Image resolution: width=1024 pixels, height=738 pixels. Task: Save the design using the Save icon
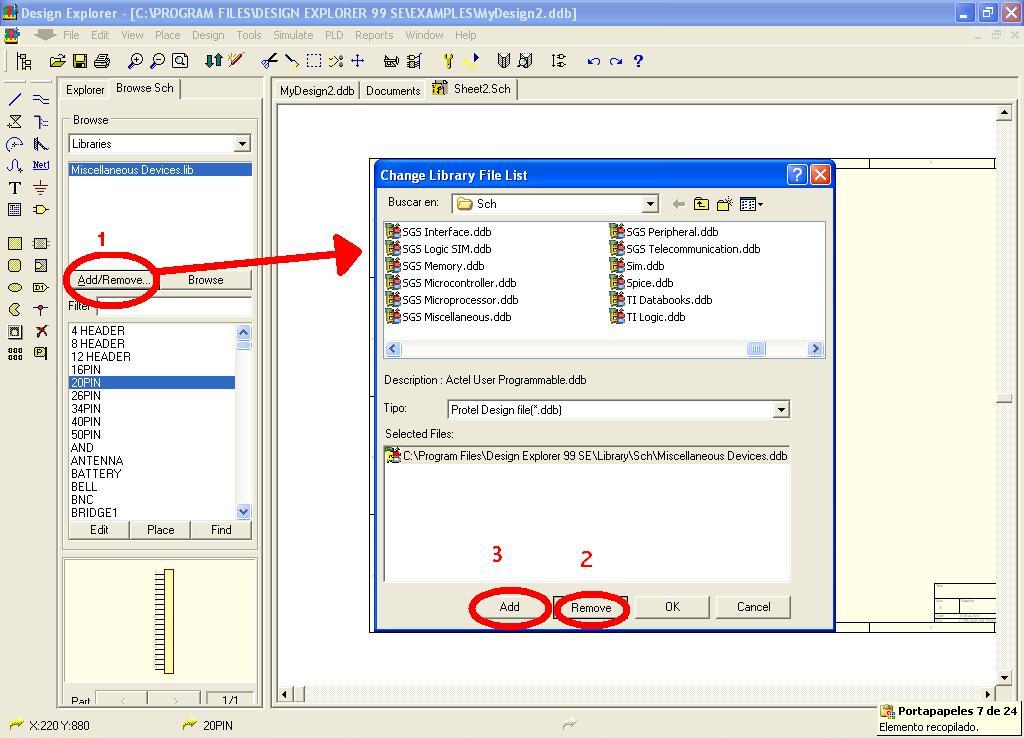[80, 61]
